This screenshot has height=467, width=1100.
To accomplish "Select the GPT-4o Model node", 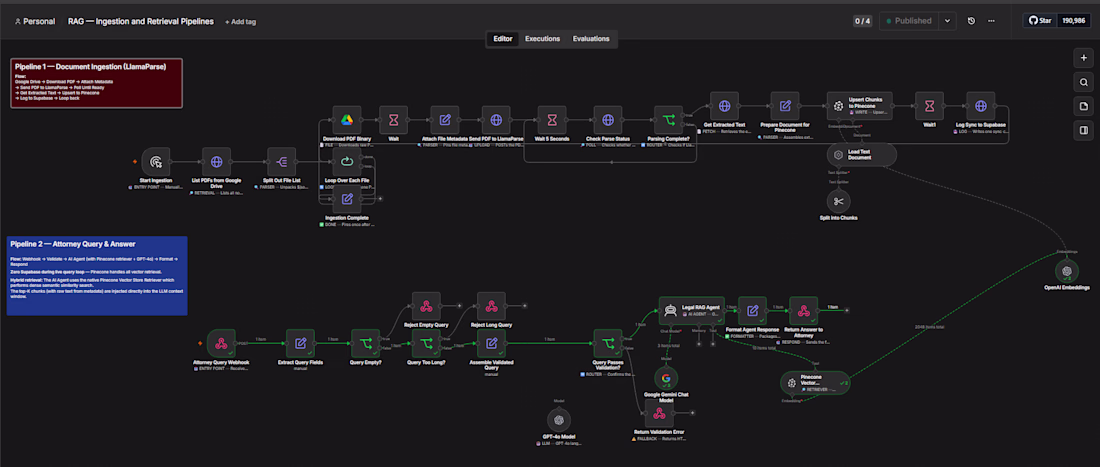I will click(559, 421).
